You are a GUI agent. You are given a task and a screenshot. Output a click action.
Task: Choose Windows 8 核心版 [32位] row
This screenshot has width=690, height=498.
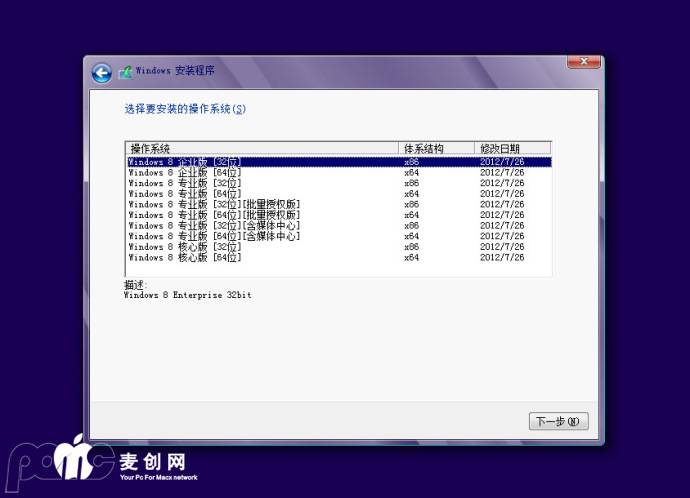pos(185,247)
